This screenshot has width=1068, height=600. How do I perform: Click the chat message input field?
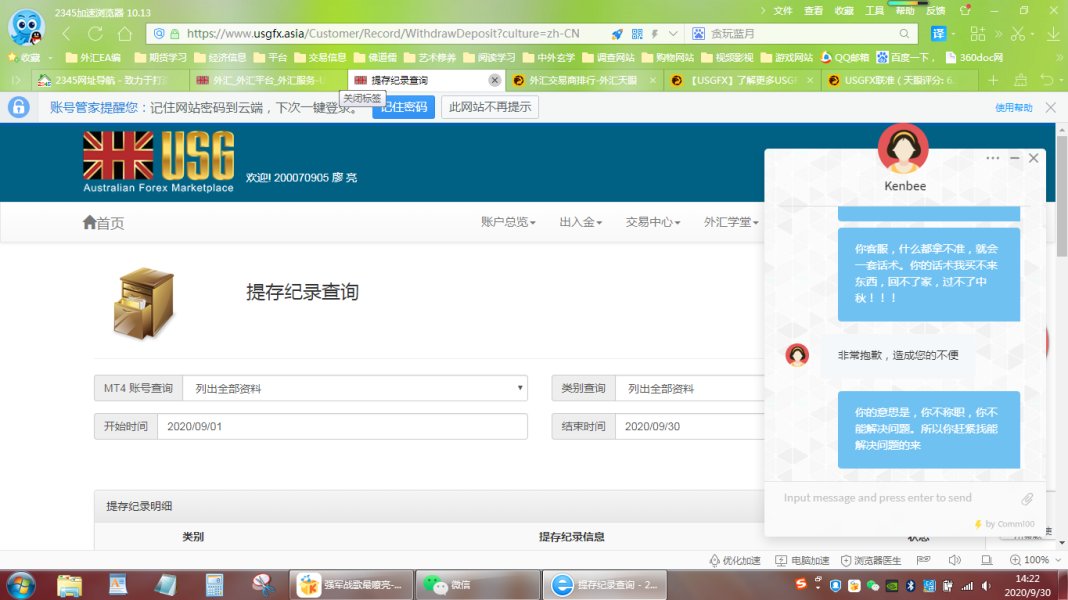[890, 498]
